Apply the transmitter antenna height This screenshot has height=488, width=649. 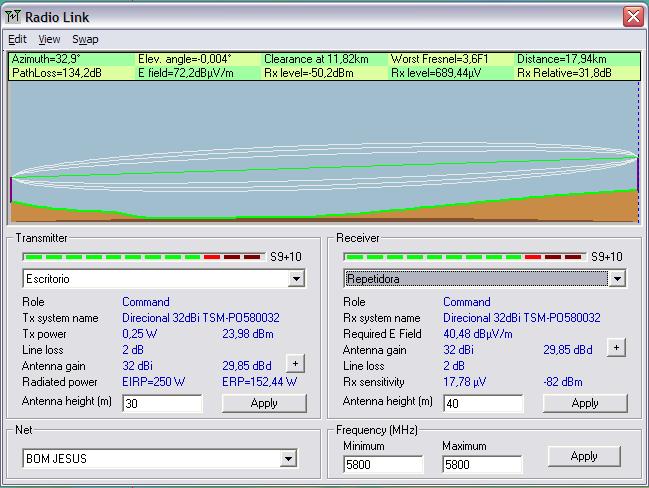264,403
